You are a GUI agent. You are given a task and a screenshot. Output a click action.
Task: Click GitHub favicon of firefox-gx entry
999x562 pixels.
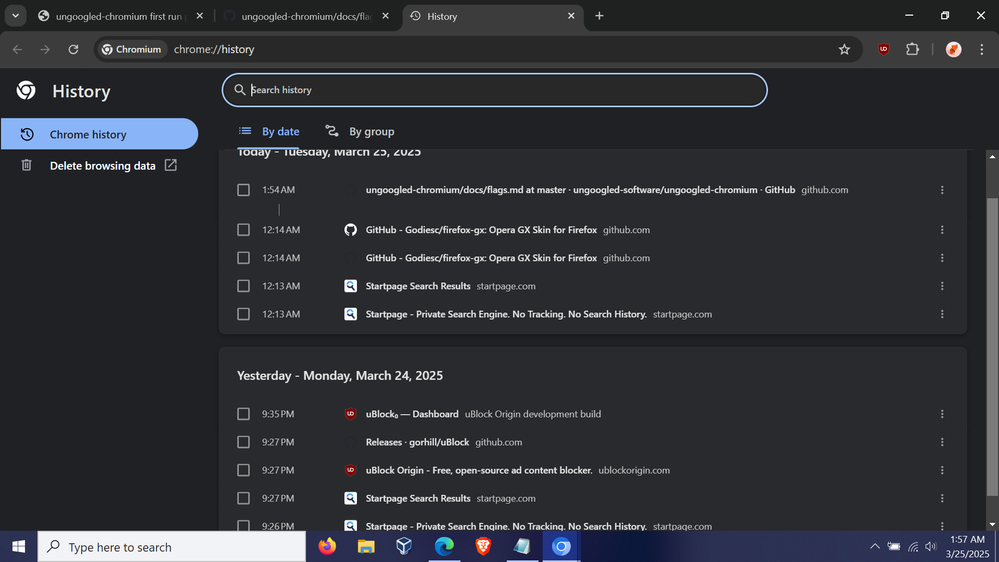(350, 230)
